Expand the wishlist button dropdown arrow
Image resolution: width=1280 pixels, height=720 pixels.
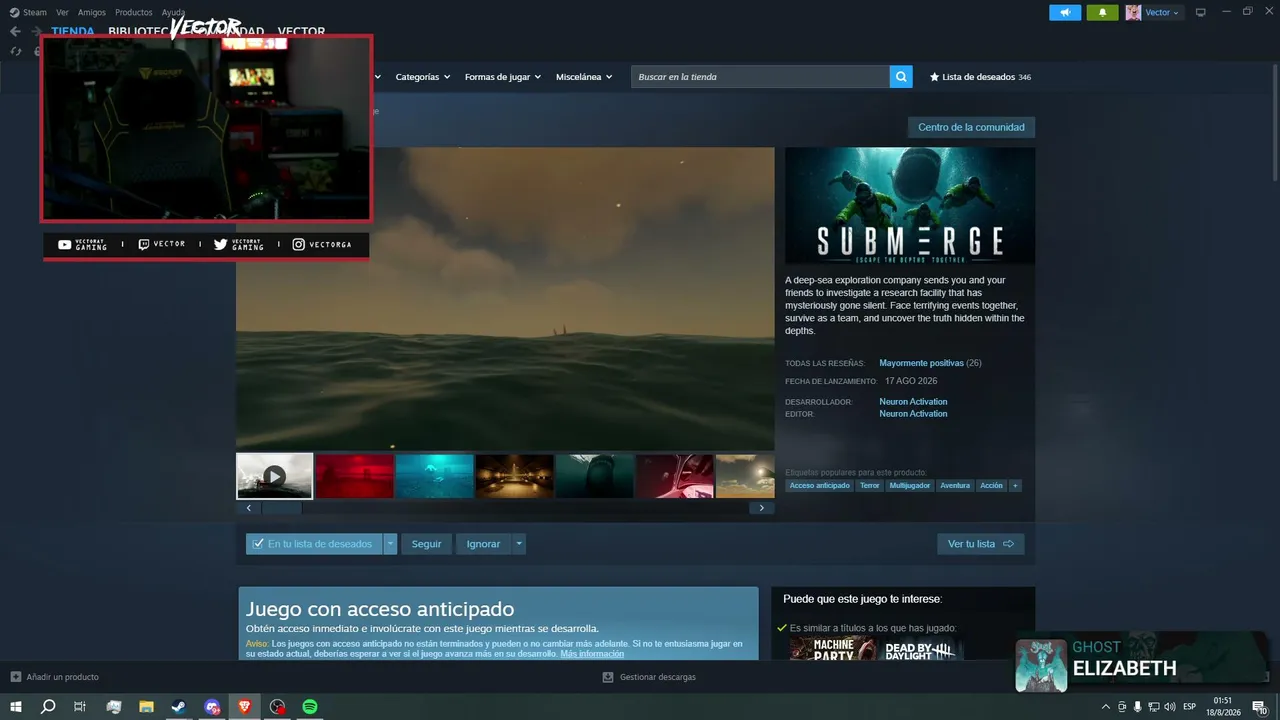391,544
